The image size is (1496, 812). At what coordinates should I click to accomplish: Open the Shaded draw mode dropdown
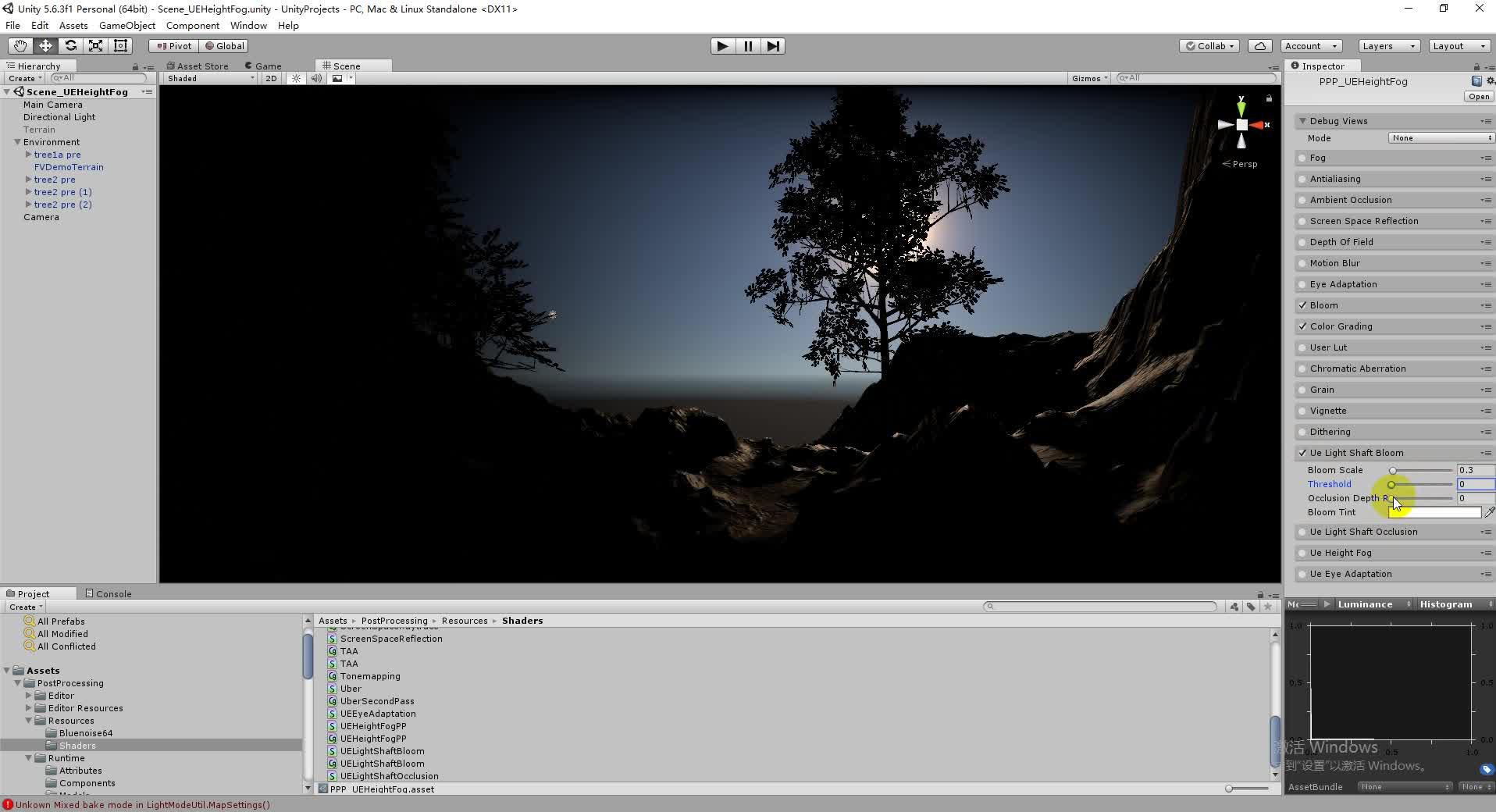tap(207, 78)
